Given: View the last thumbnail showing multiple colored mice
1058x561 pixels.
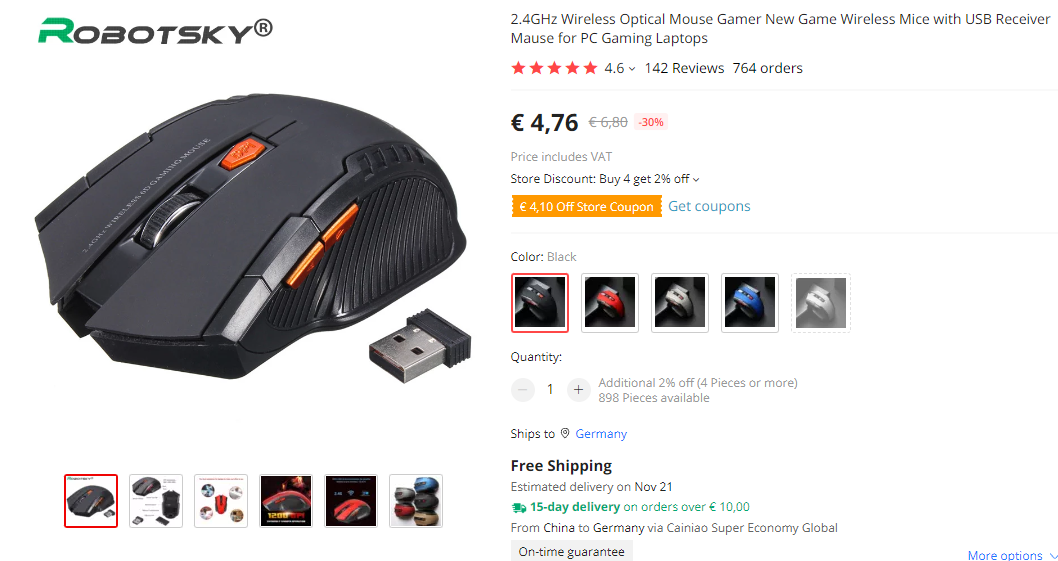Looking at the screenshot, I should [416, 501].
